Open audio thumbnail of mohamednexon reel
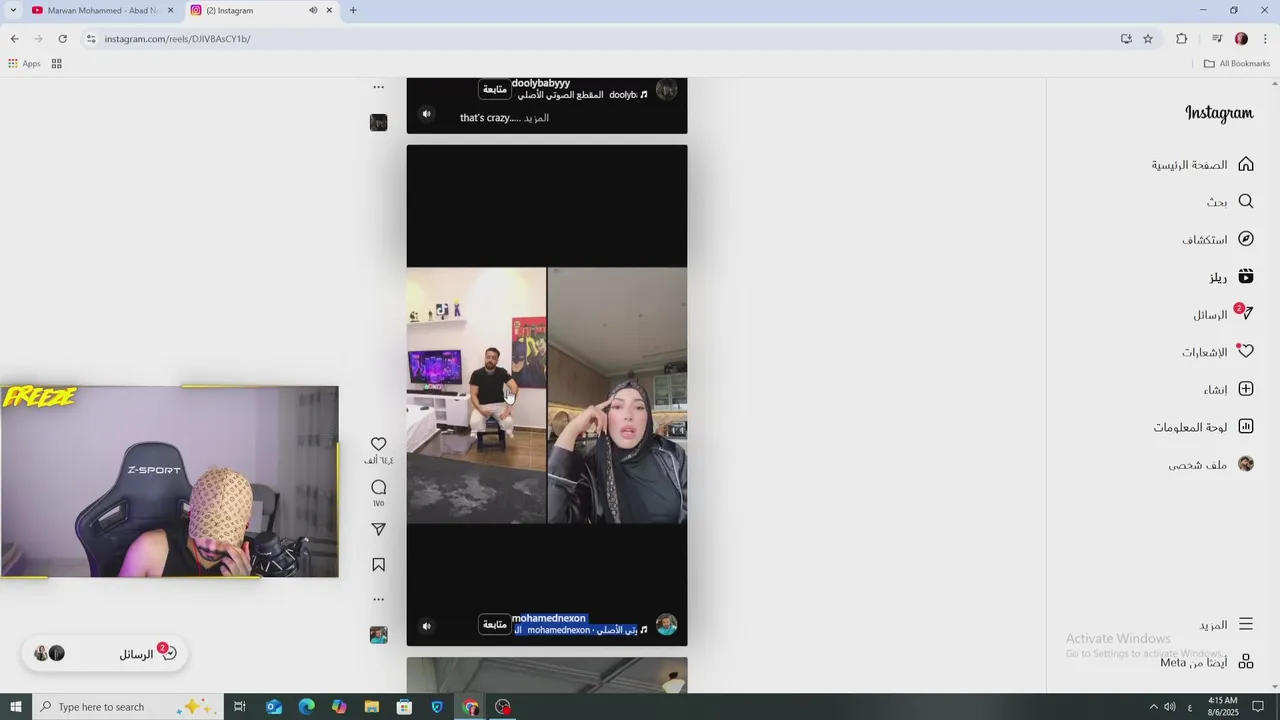 coord(378,635)
